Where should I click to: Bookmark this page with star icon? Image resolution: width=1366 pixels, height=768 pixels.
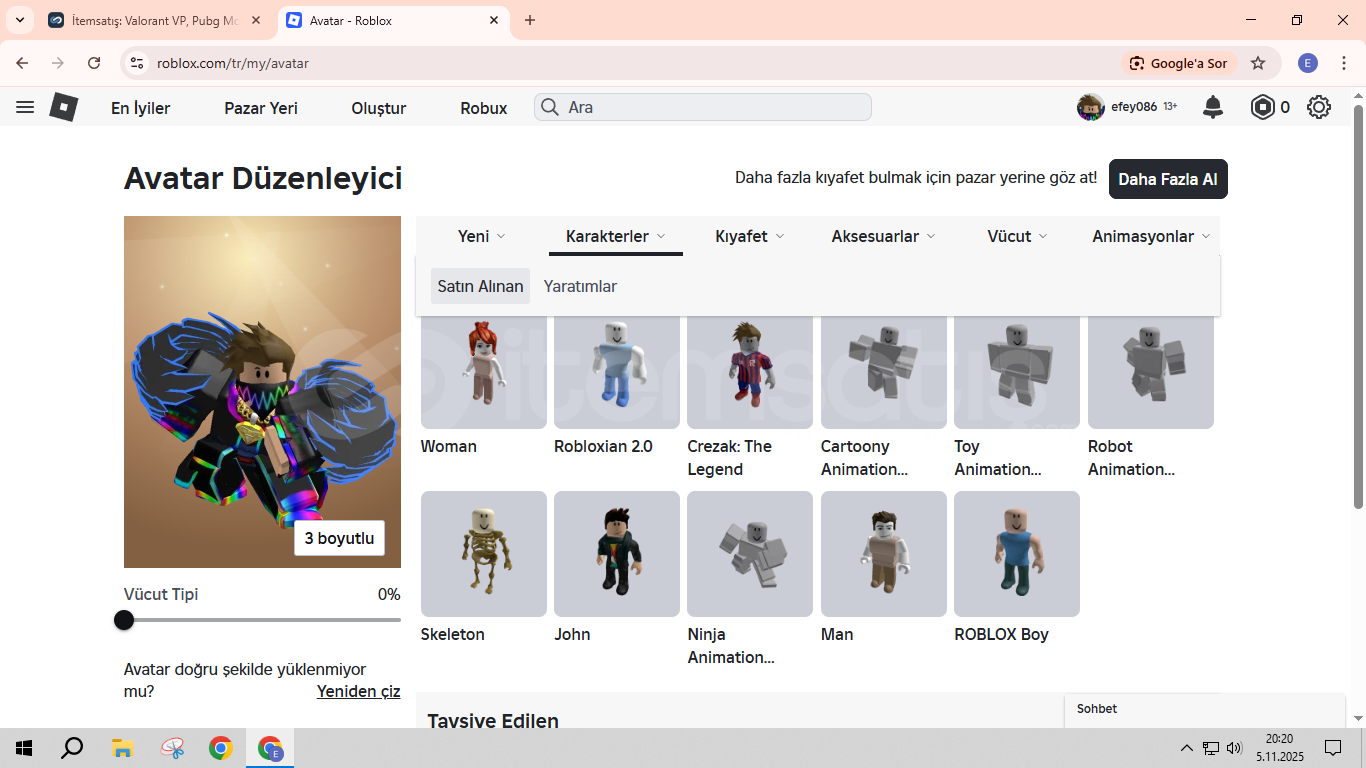1258,63
